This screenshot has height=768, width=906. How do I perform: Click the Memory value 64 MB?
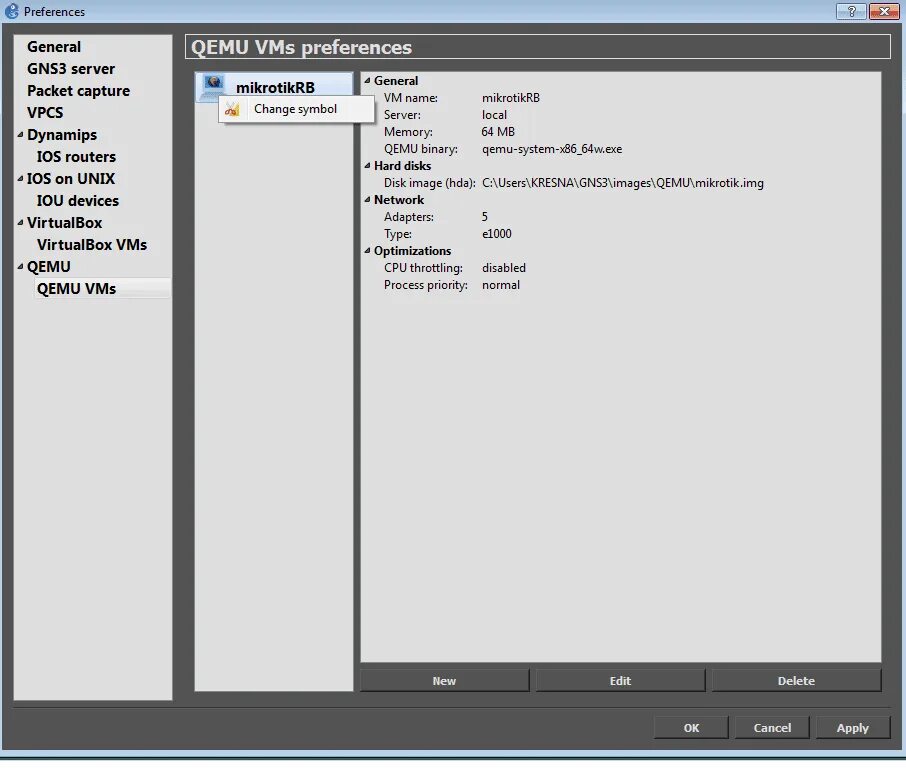coord(498,132)
